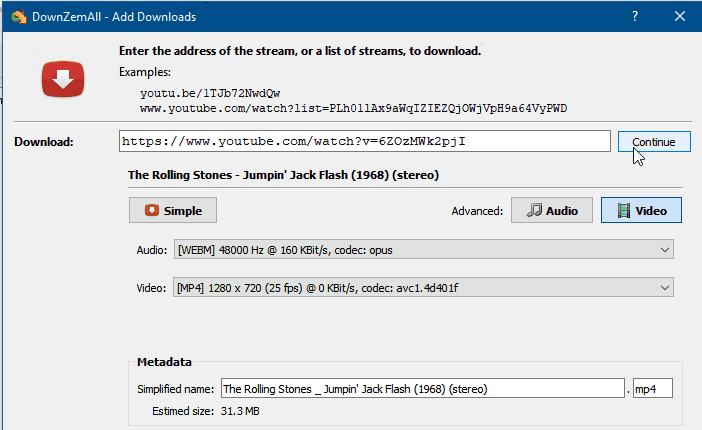Close the Add Downloads dialog
The height and width of the screenshot is (430, 702).
pos(680,17)
